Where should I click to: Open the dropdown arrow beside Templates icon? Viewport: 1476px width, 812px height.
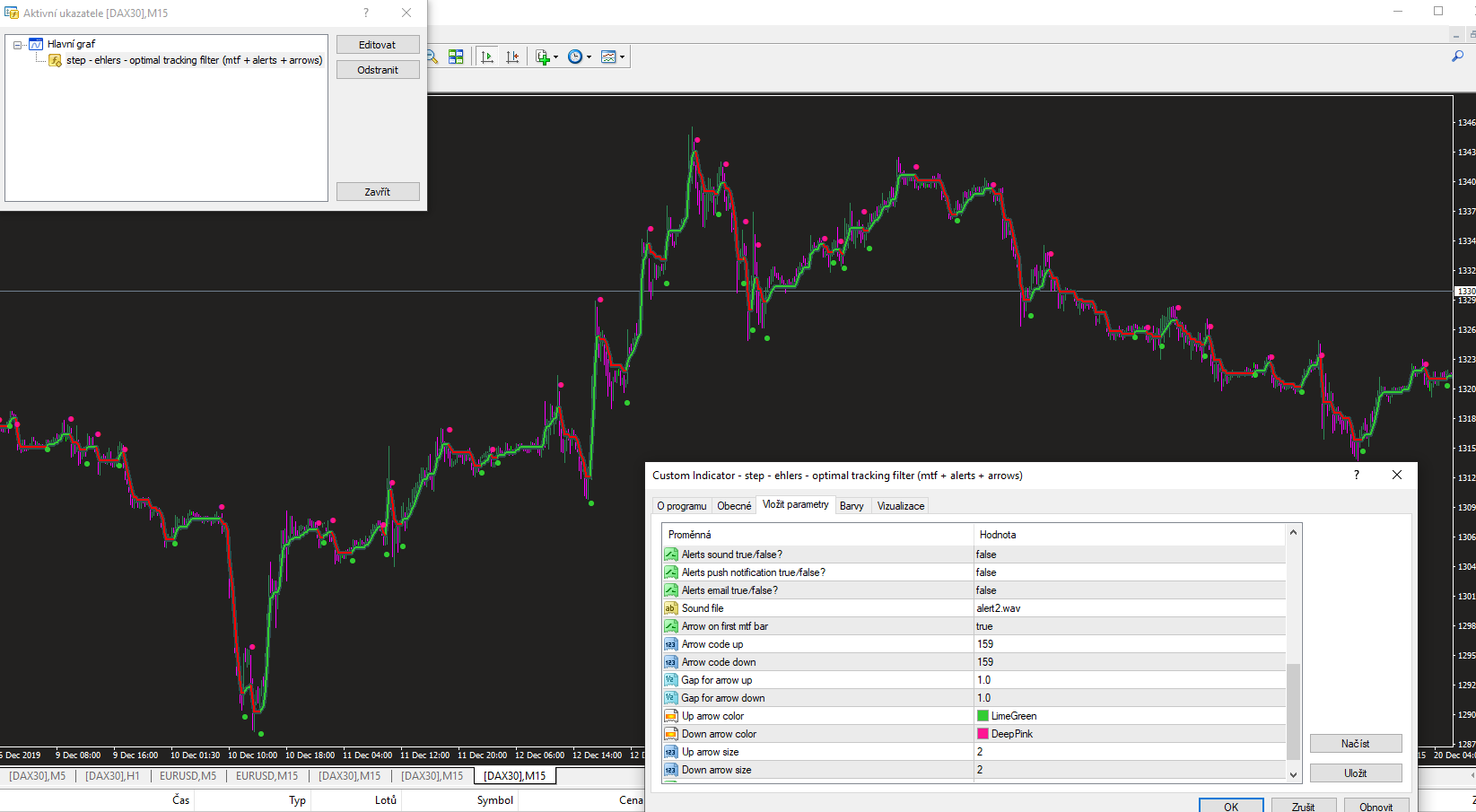coord(622,57)
